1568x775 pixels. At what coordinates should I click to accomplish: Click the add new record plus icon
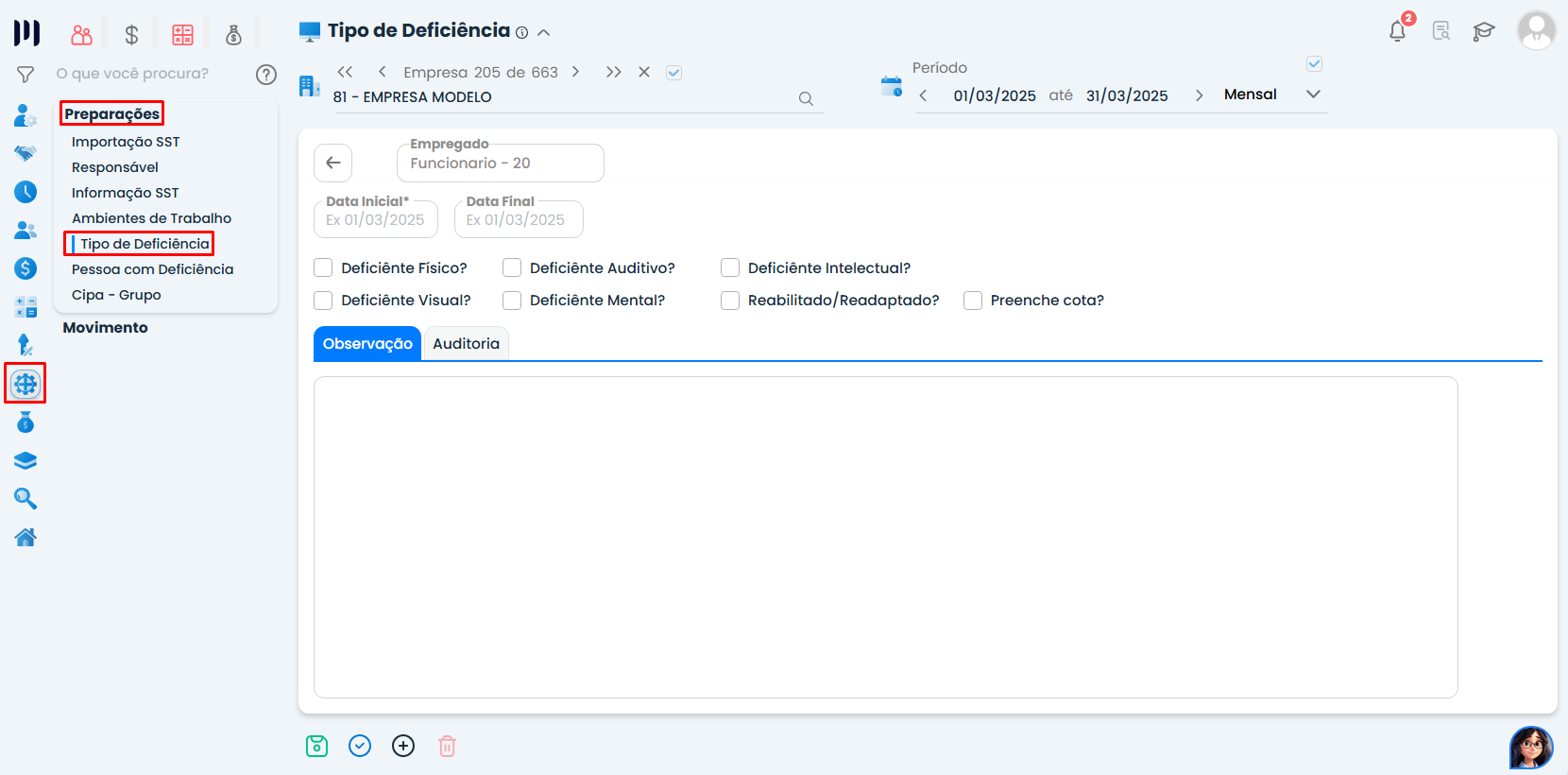[403, 747]
